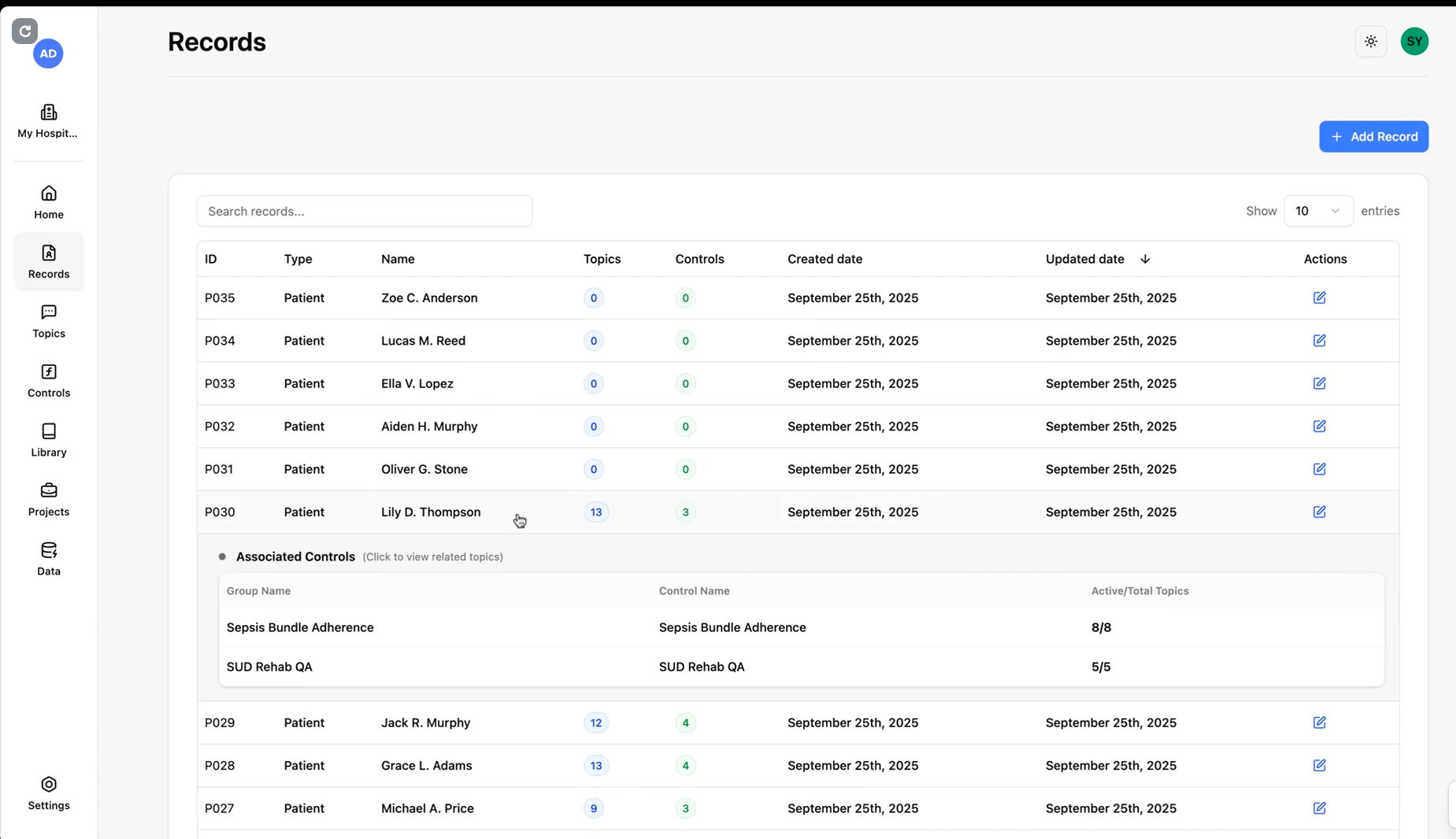Image resolution: width=1456 pixels, height=839 pixels.
Task: Open Settings at sidebar bottom
Action: (49, 793)
